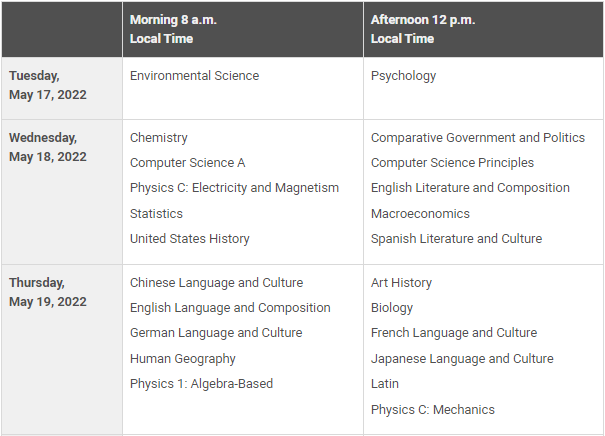
Task: Click Computer Science Principles entry
Action: point(452,163)
